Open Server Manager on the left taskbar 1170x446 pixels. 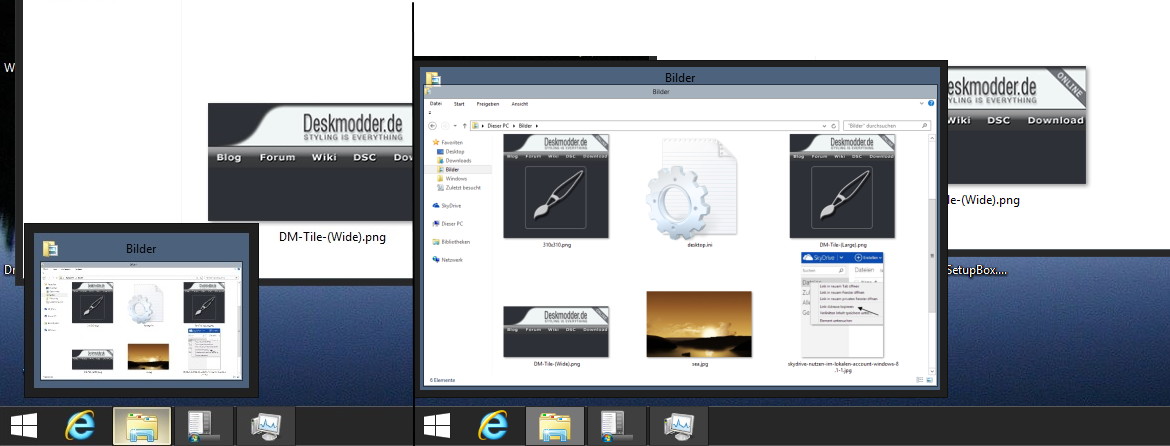click(204, 426)
